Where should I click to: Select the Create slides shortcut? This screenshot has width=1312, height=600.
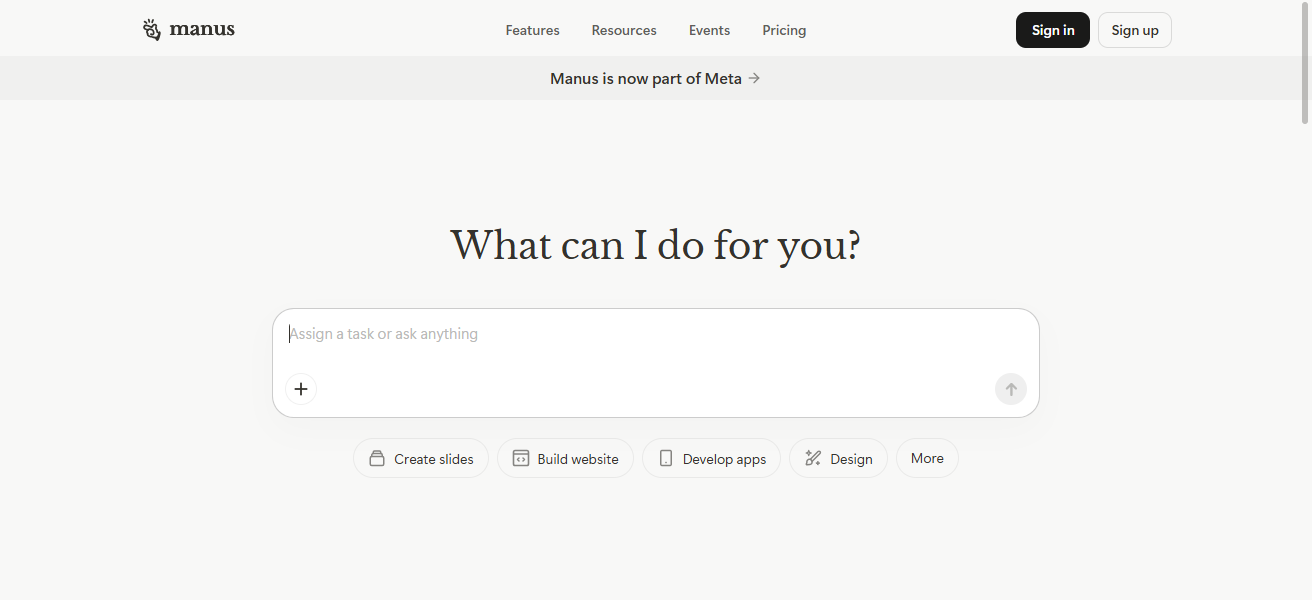tap(421, 459)
